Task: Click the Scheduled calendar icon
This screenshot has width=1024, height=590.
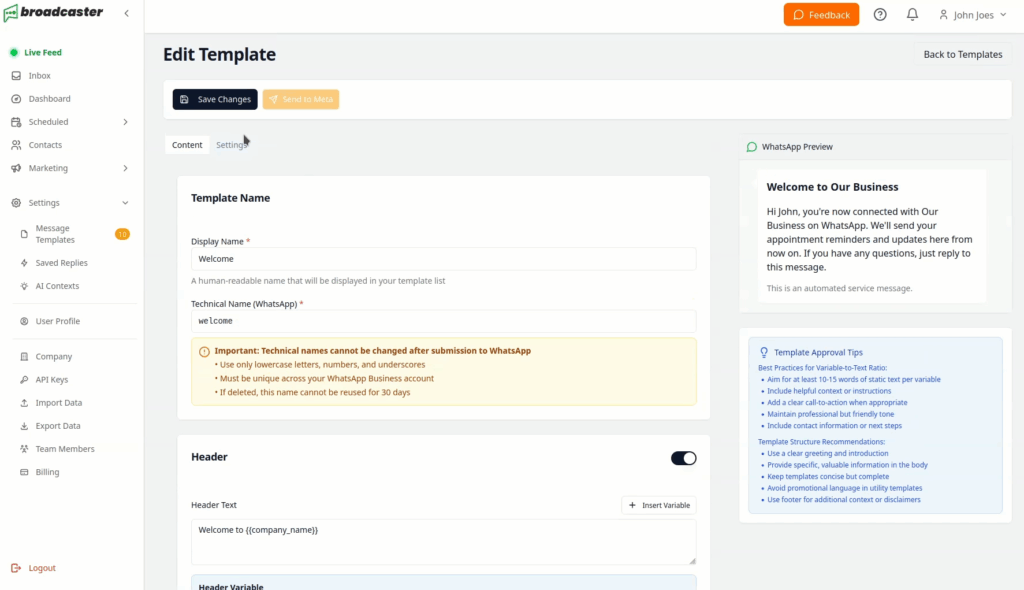Action: click(x=16, y=122)
